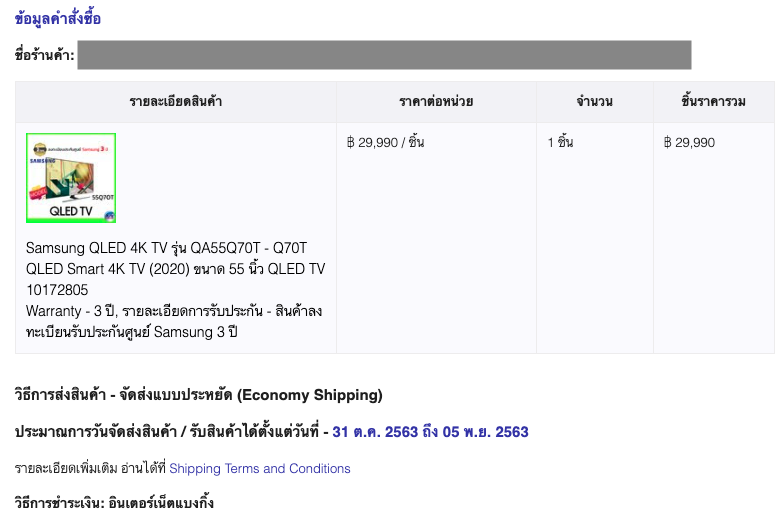The width and height of the screenshot is (781, 518).
Task: Click the greyed-out shop name field
Action: (384, 54)
